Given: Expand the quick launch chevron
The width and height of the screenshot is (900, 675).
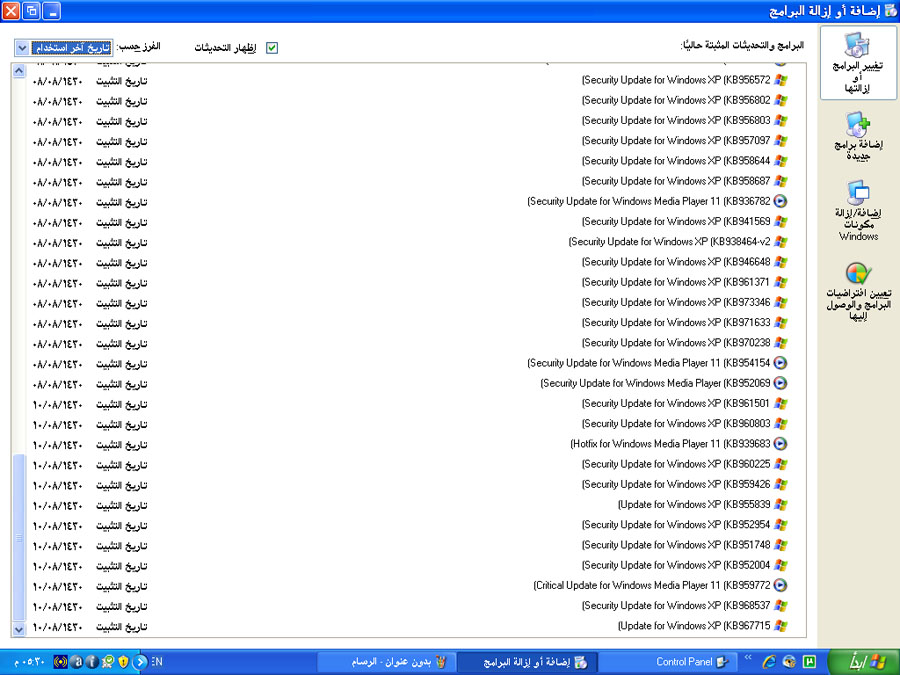Looking at the screenshot, I should (x=748, y=658).
